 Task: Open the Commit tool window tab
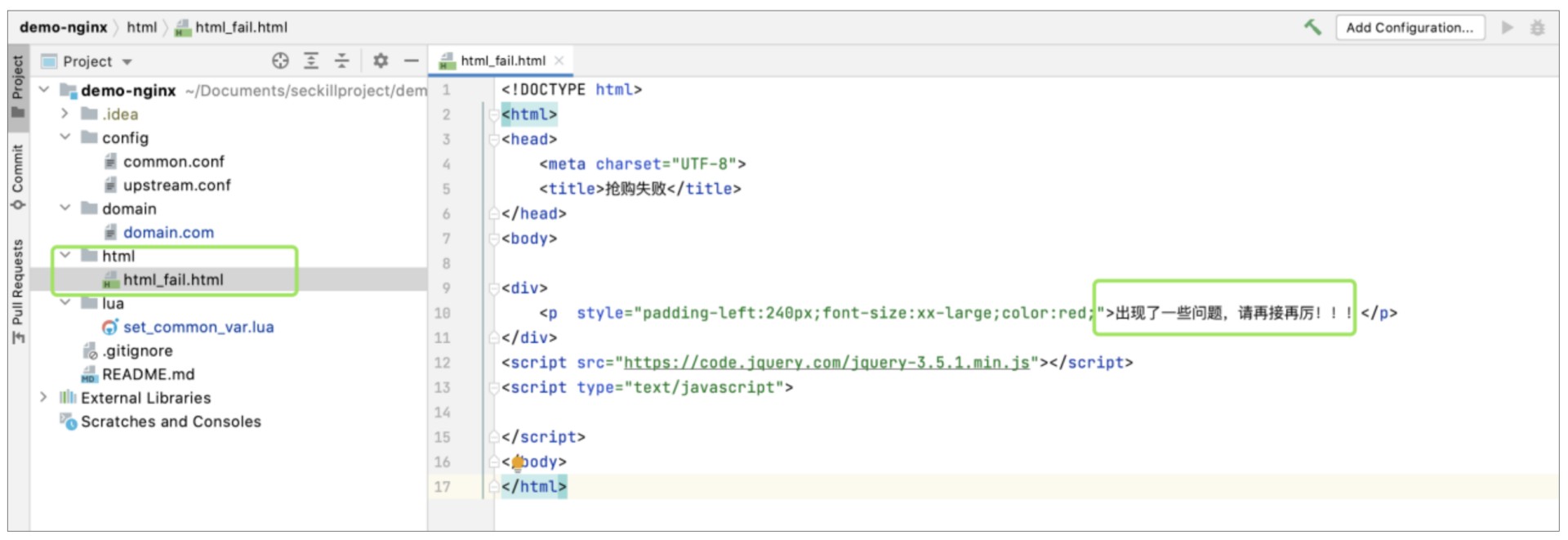[17, 176]
